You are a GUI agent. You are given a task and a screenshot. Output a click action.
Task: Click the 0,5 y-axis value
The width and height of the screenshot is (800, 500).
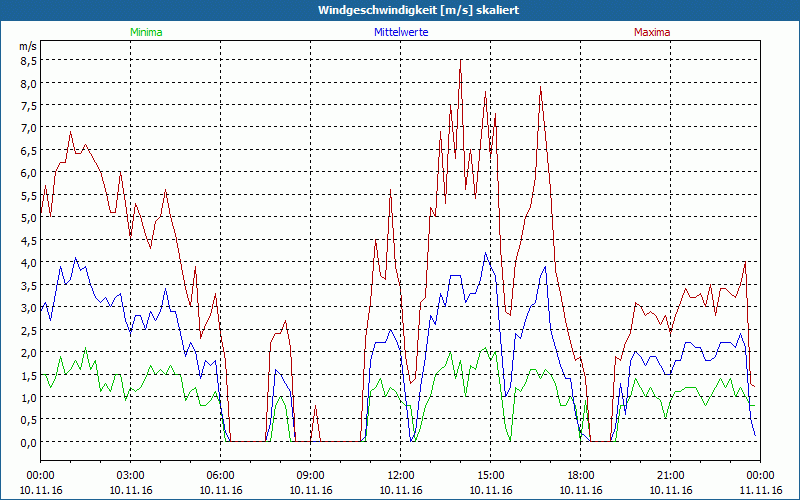click(29, 420)
